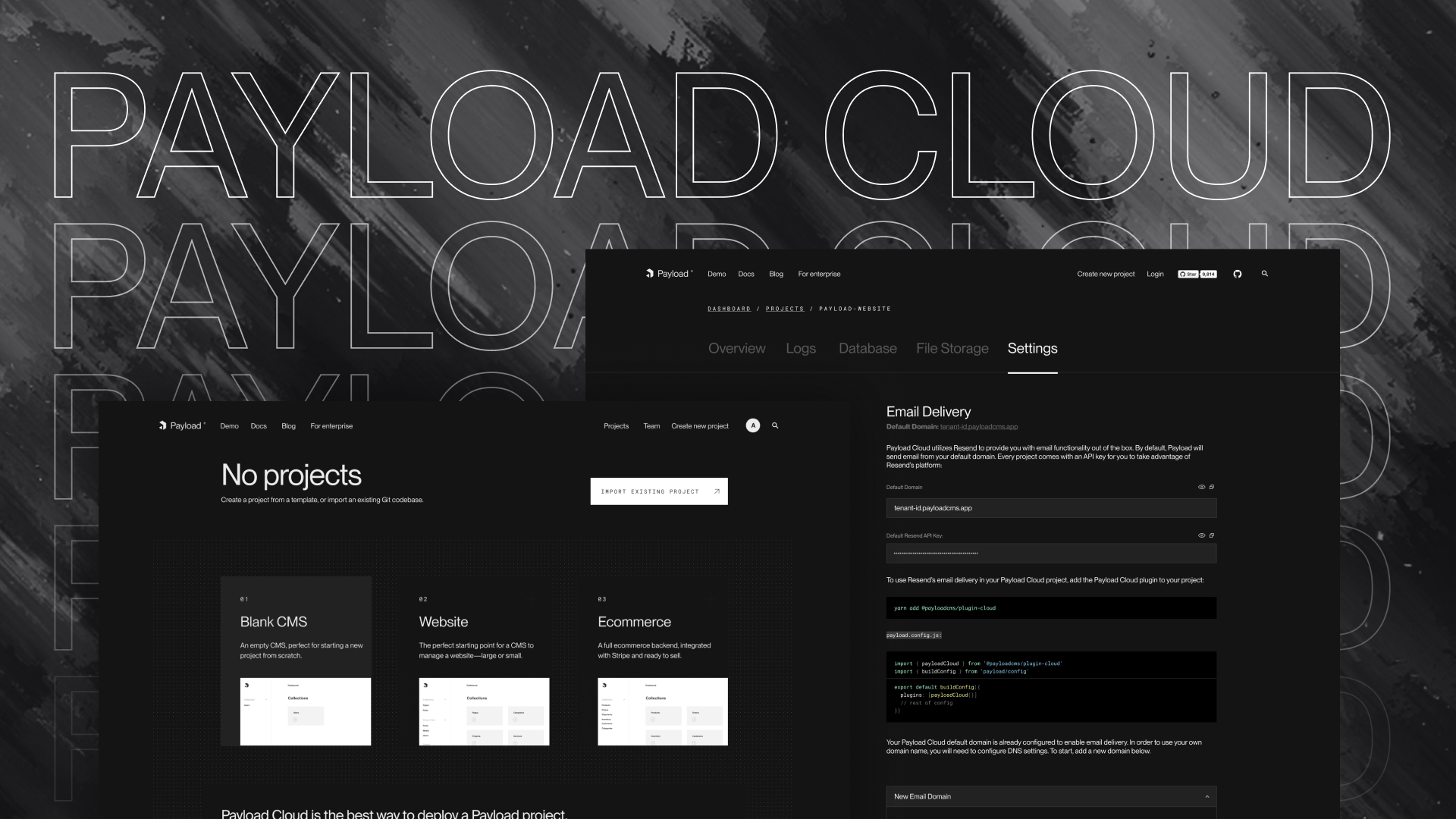Click the Payload logo on the Settings page
Image resolution: width=1456 pixels, height=819 pixels.
668,274
